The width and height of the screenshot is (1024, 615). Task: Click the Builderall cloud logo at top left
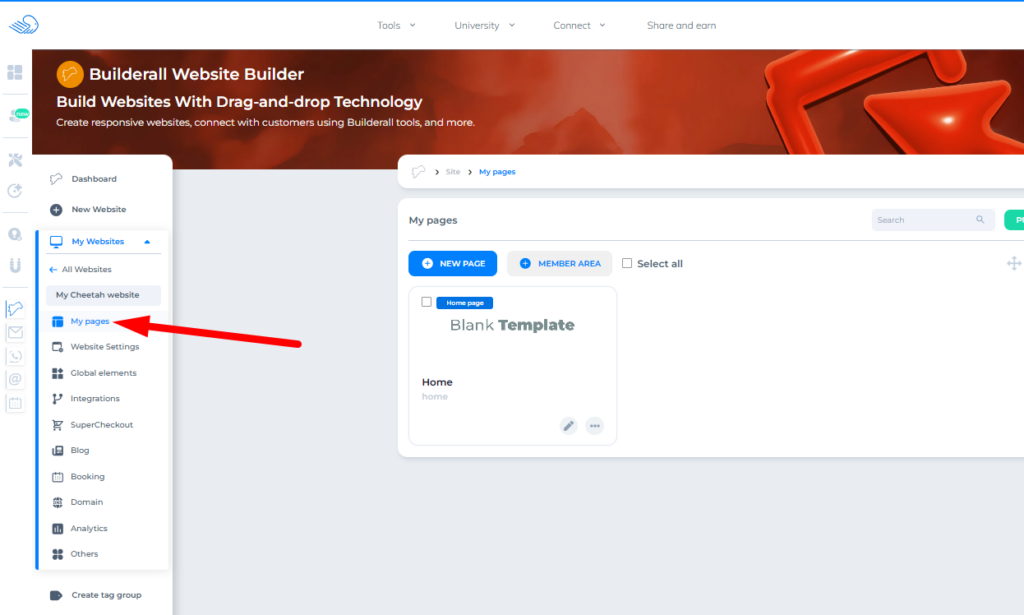23,24
